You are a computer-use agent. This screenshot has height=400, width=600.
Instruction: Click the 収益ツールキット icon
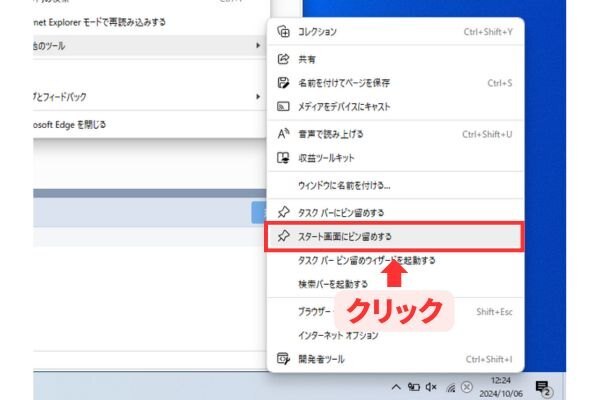click(x=283, y=158)
